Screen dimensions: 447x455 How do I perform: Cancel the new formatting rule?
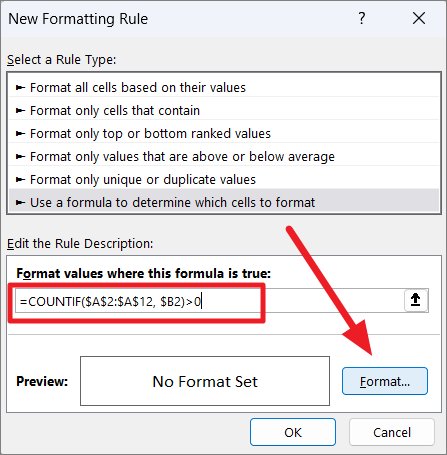pyautogui.click(x=392, y=432)
